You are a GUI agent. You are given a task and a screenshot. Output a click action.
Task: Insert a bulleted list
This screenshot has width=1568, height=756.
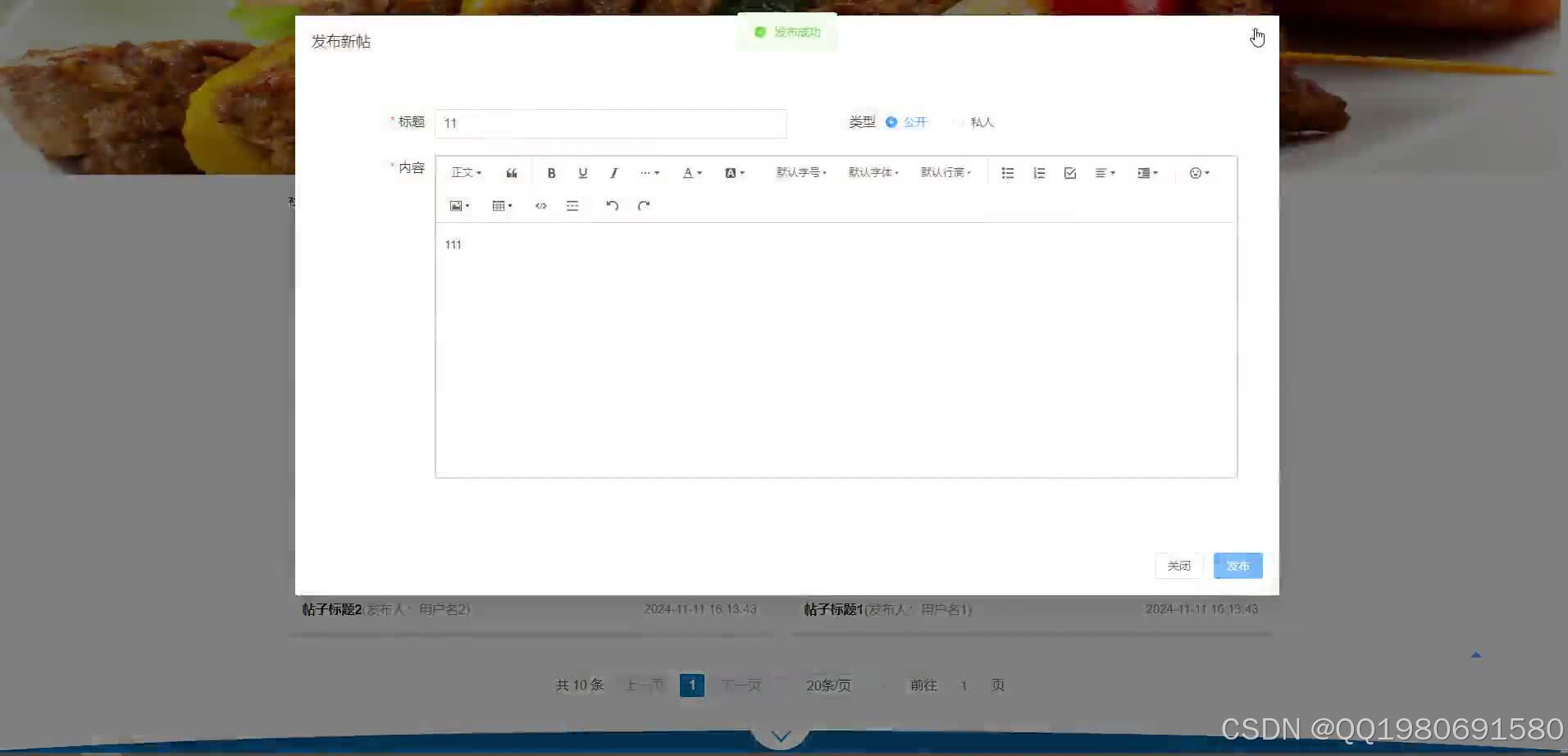coord(1007,172)
